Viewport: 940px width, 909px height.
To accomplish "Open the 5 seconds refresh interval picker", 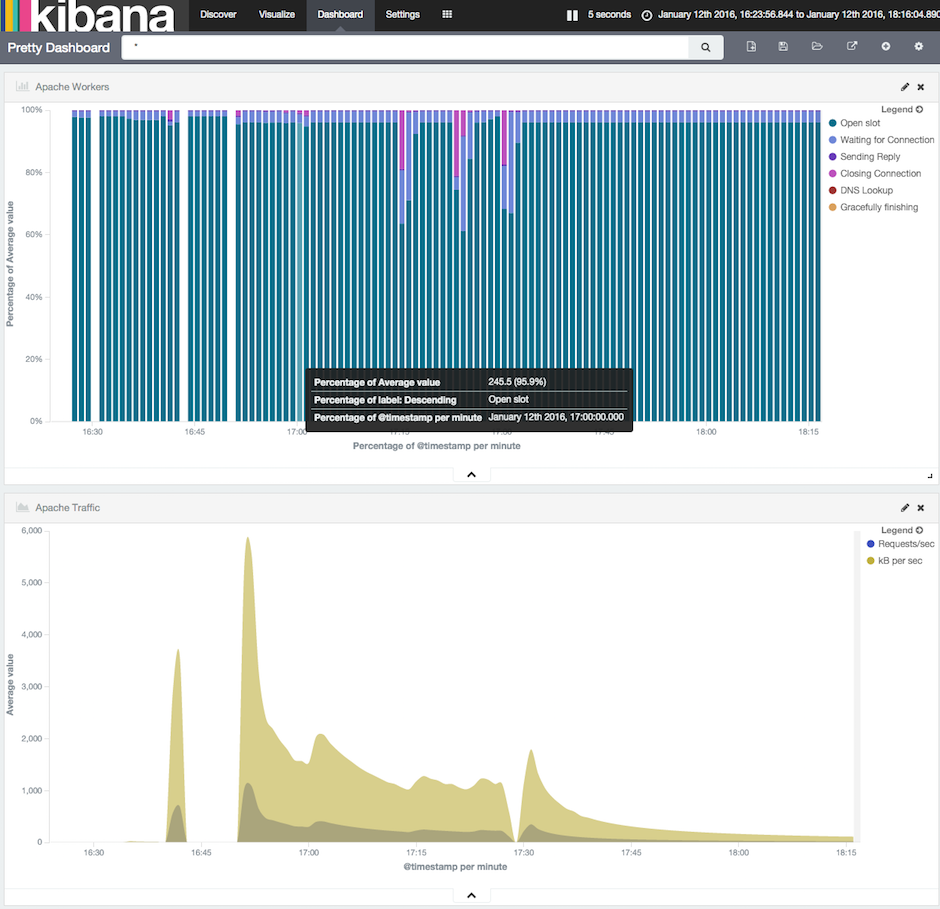I will click(x=608, y=15).
